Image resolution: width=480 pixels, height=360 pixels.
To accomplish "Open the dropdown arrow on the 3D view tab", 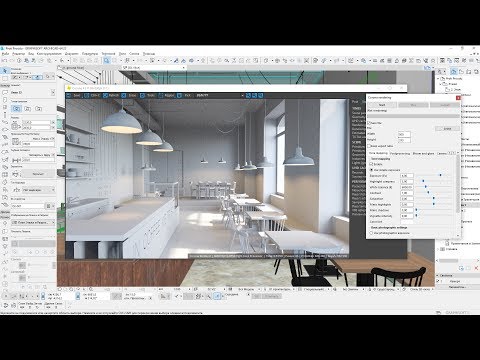I will (184, 67).
